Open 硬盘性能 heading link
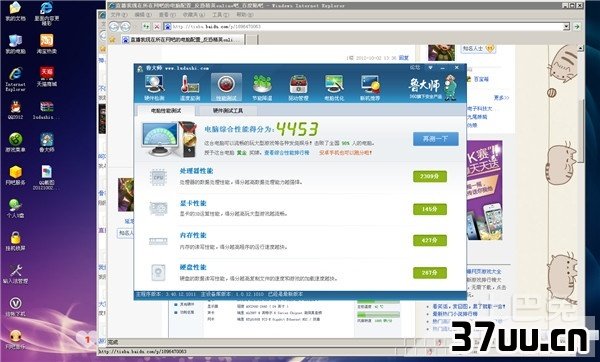 tap(193, 267)
